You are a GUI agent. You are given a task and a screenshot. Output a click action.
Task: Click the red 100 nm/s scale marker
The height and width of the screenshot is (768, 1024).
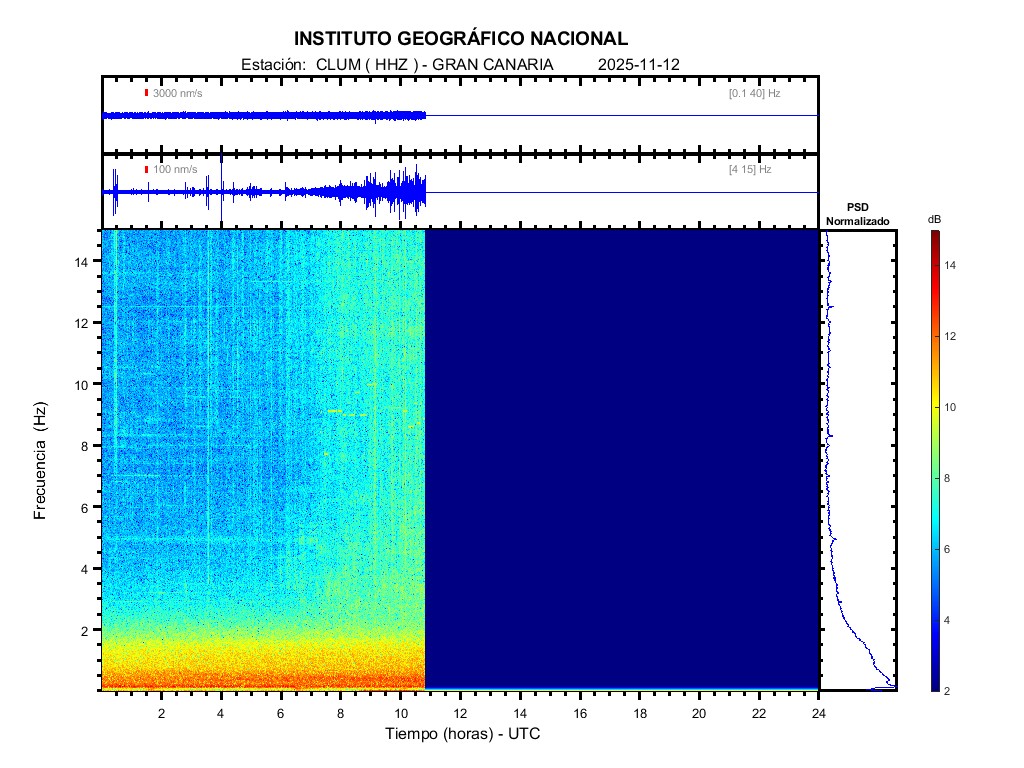146,170
